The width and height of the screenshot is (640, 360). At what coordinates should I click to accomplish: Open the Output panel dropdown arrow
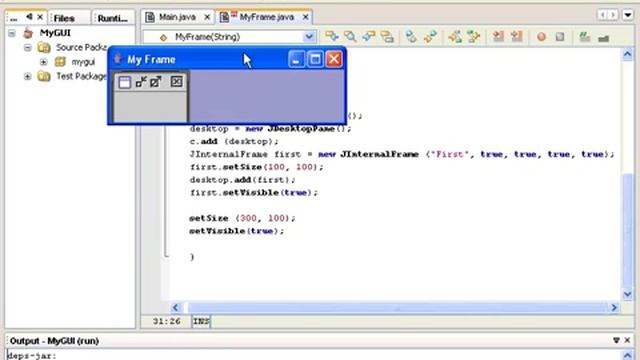pos(616,340)
